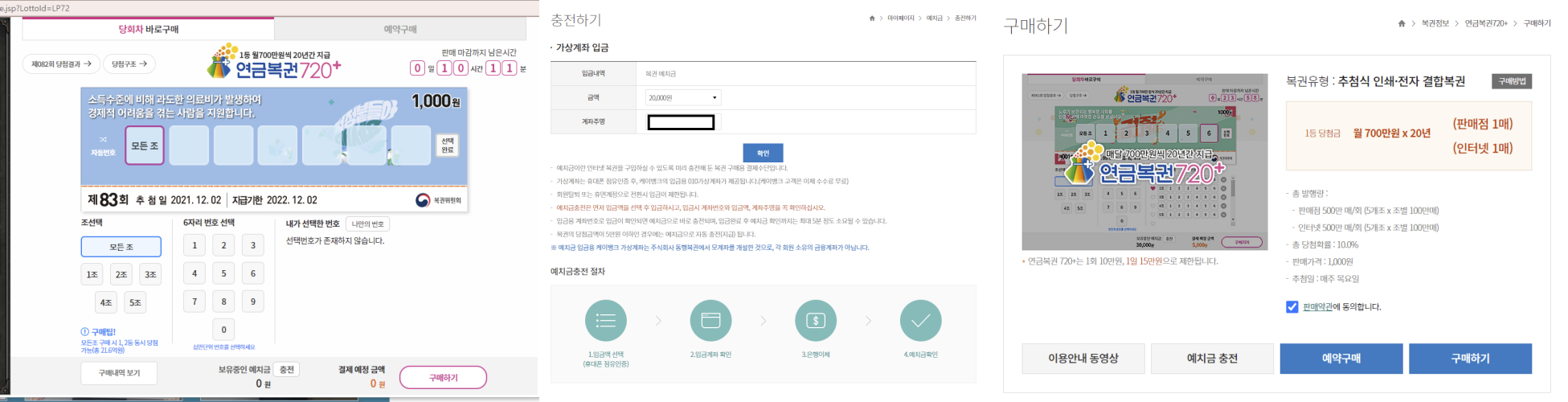
Task: Click the 구매팁 info icon
Action: coord(85,331)
